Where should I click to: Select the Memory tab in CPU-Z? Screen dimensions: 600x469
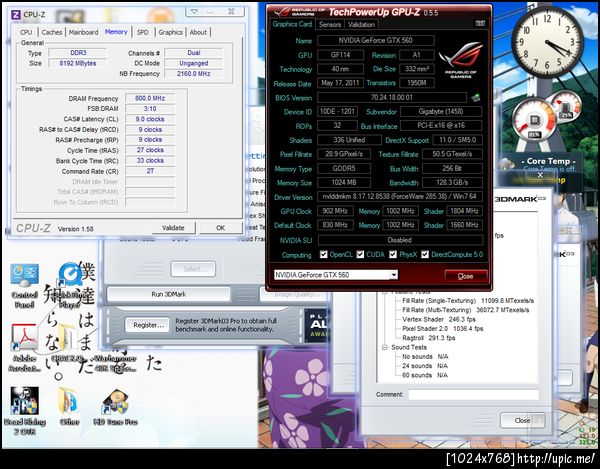point(116,32)
